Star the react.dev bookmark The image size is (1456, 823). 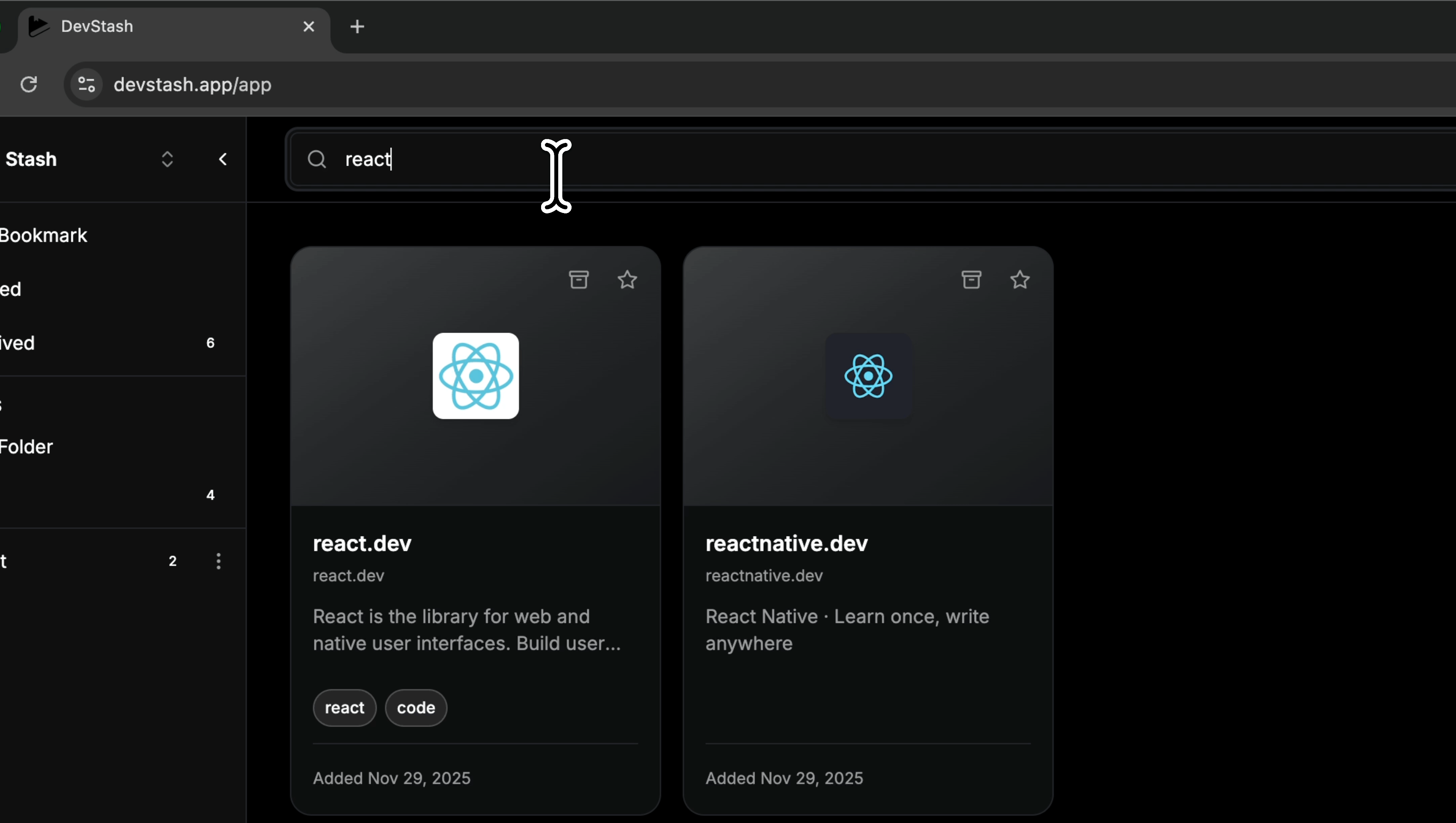coord(627,280)
